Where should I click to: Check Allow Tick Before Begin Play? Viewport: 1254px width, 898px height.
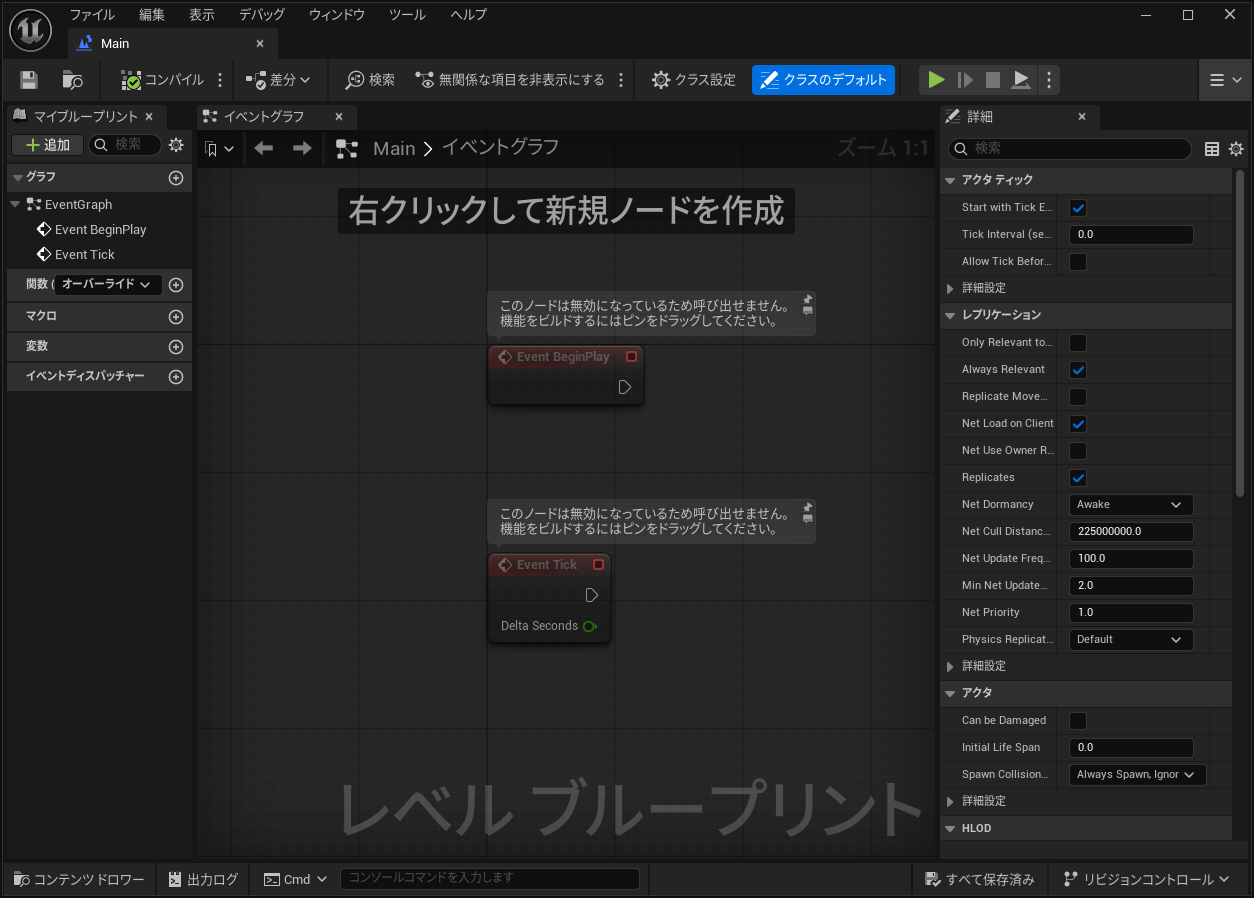click(x=1078, y=262)
